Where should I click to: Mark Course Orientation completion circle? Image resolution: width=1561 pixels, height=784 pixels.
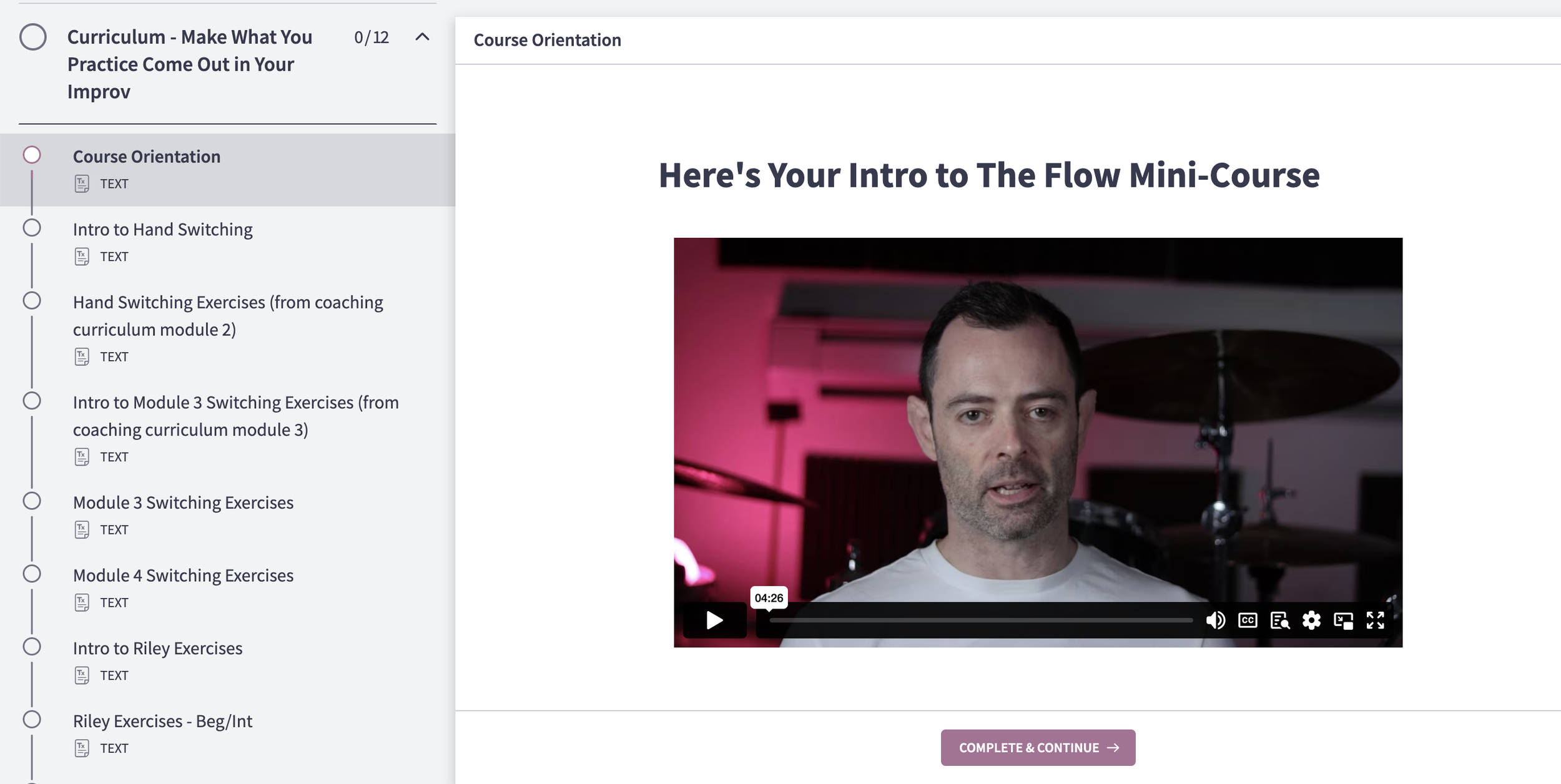[x=32, y=155]
